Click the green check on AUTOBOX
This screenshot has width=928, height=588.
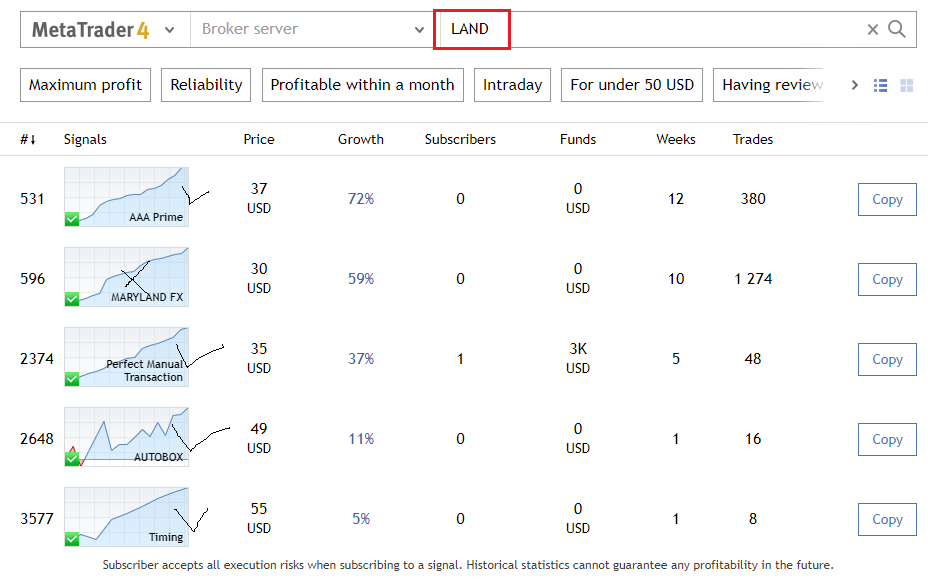pos(72,459)
